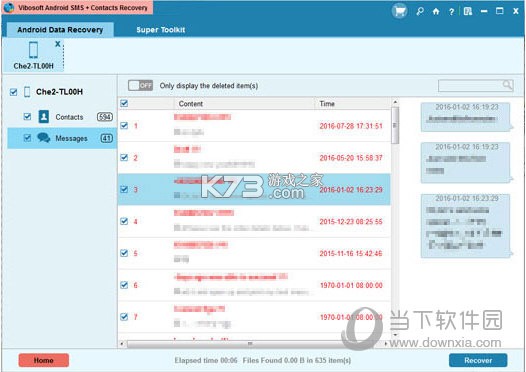Click the Vibosoft app logo icon
Viewport: 526px width, 372px height.
tap(9, 7)
